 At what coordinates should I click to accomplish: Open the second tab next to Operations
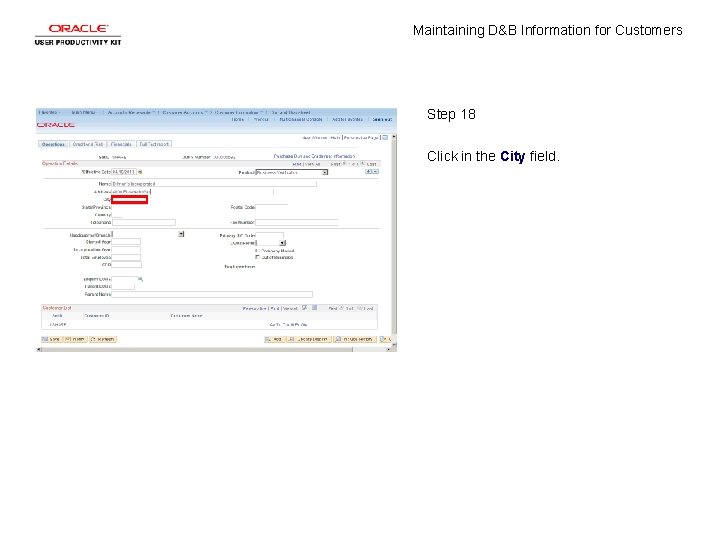point(88,144)
